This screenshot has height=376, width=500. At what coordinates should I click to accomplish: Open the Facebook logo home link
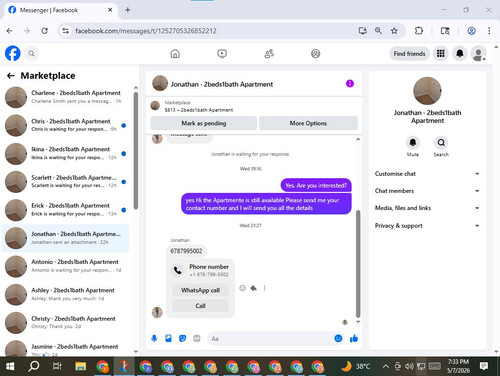pyautogui.click(x=13, y=53)
